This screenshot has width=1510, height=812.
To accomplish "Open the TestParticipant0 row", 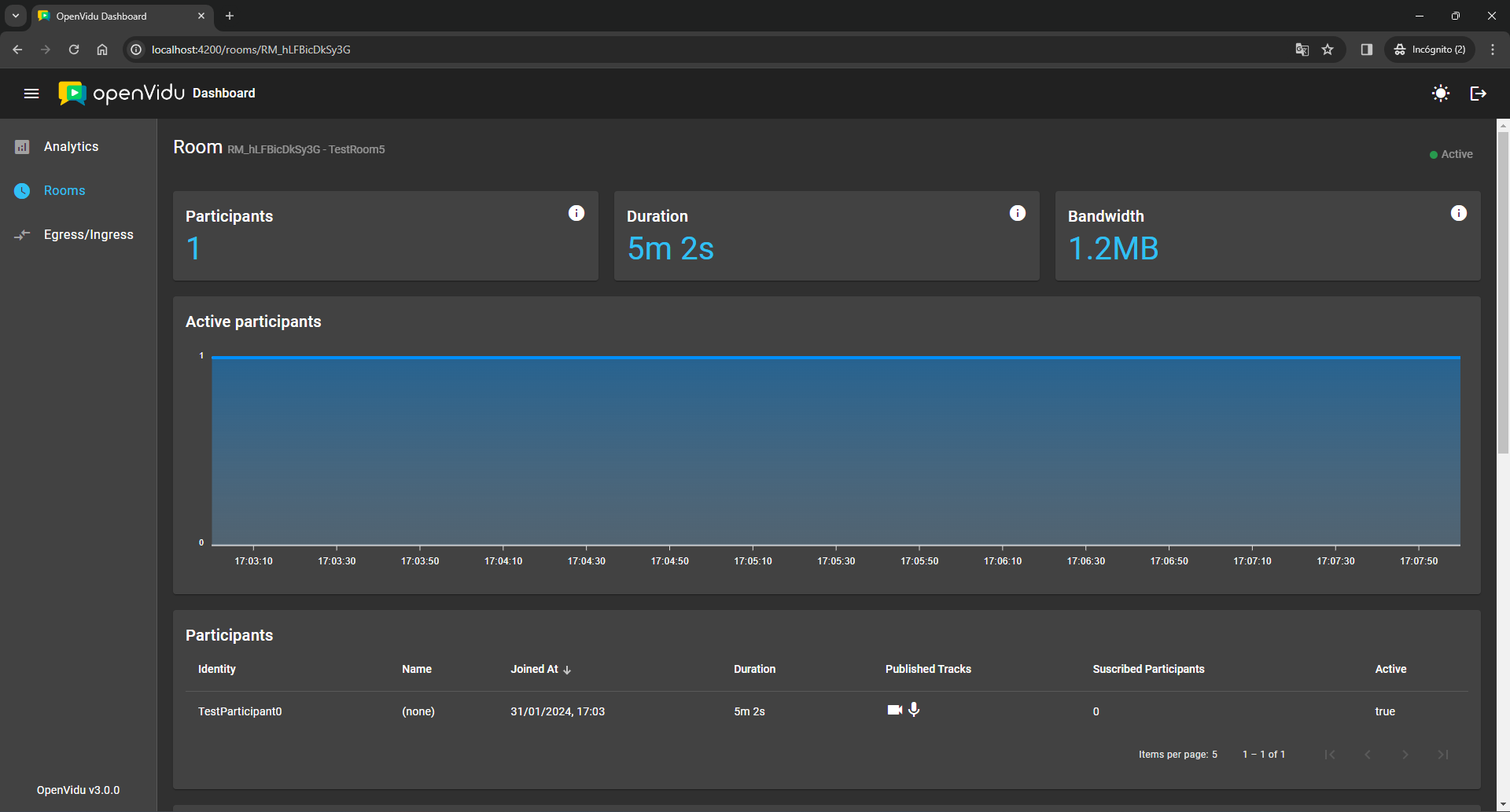I will click(x=240, y=711).
